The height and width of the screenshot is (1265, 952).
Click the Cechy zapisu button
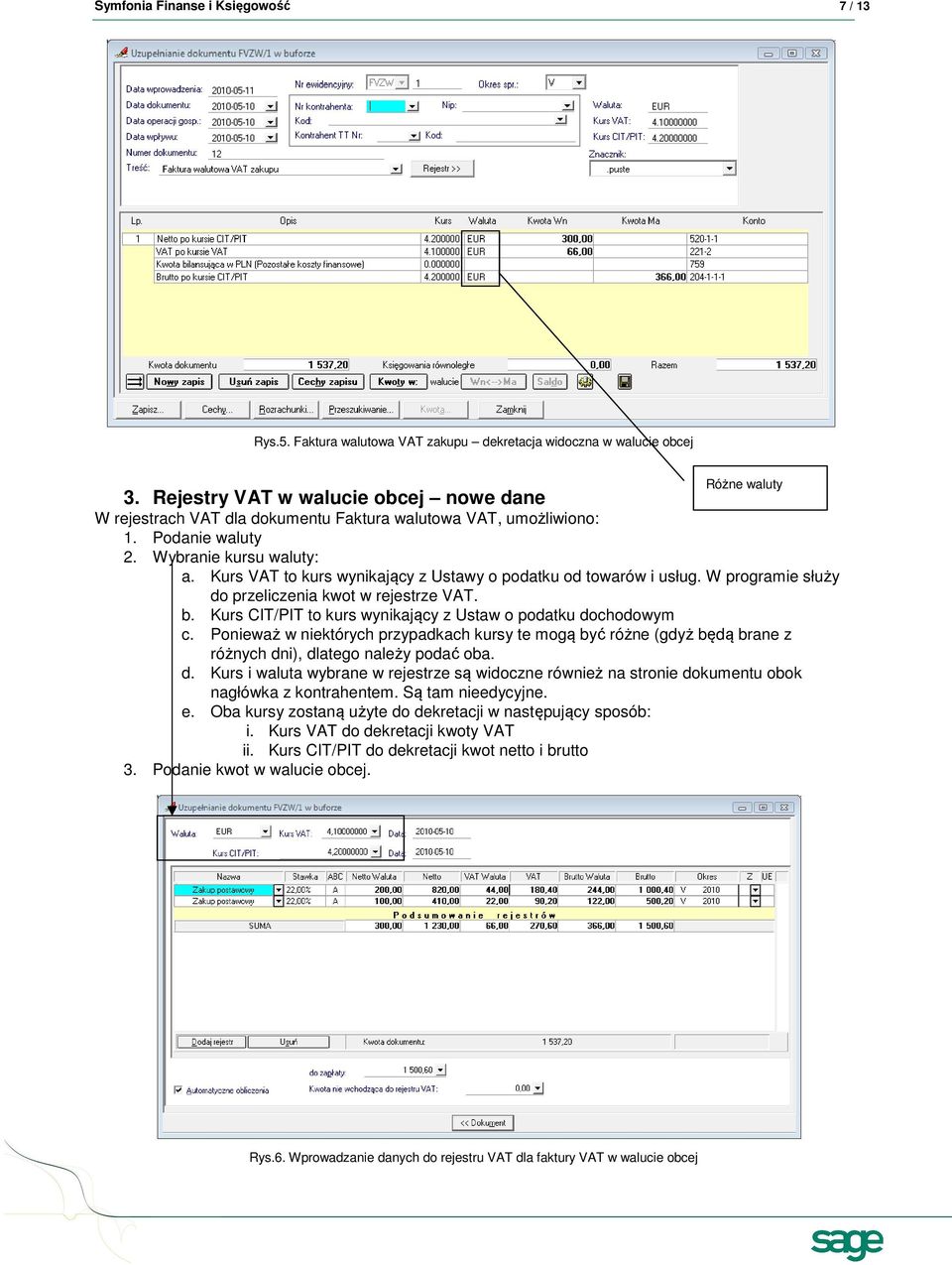(327, 382)
